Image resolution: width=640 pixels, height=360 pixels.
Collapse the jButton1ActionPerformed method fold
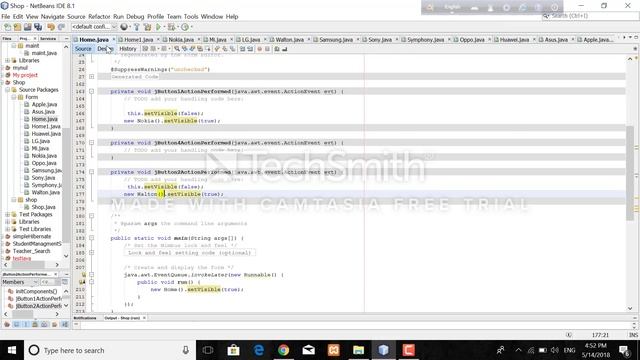pyautogui.click(x=91, y=91)
